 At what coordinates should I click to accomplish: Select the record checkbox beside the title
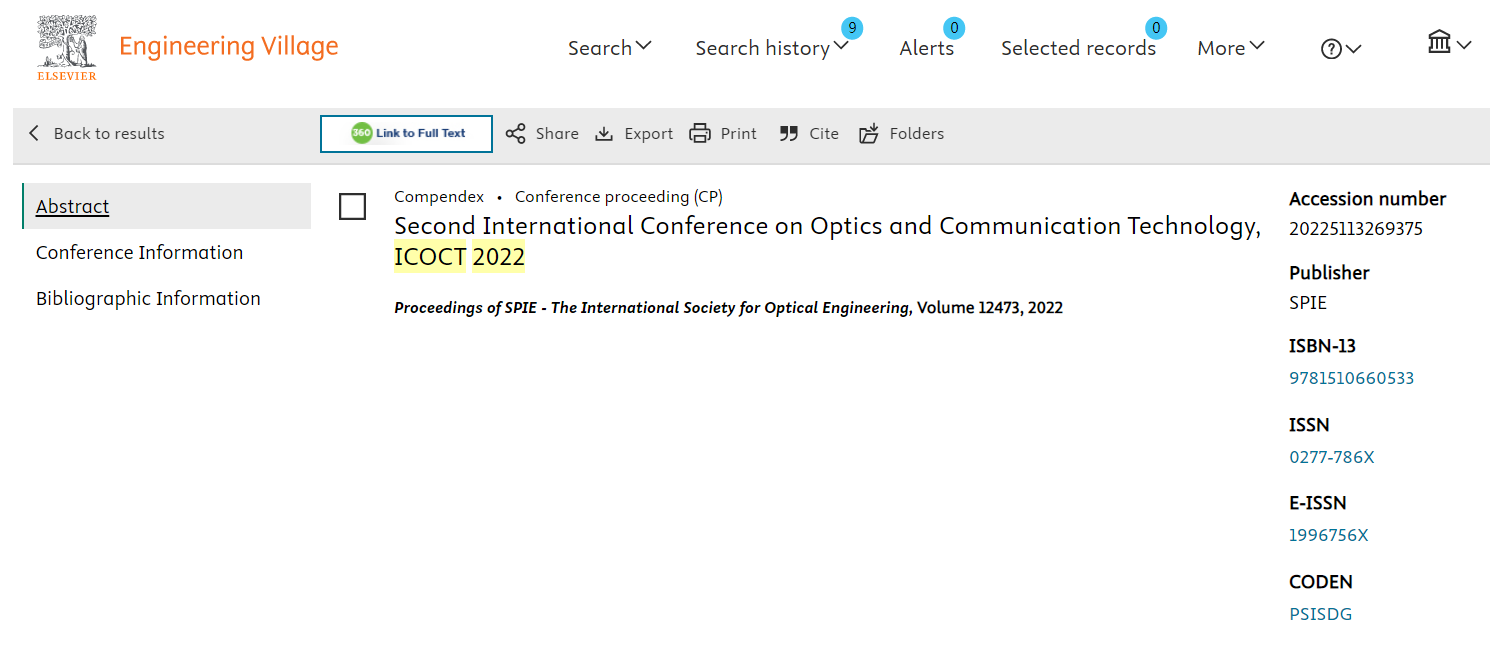point(352,206)
